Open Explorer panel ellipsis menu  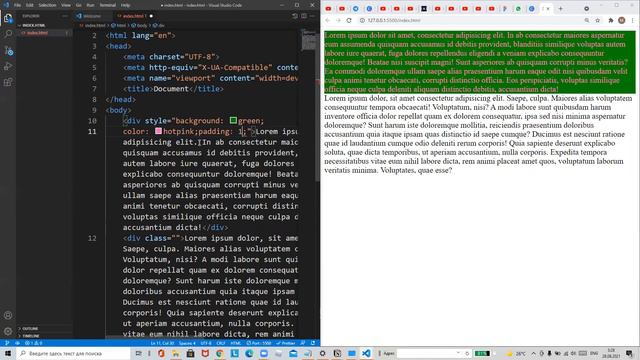click(65, 16)
